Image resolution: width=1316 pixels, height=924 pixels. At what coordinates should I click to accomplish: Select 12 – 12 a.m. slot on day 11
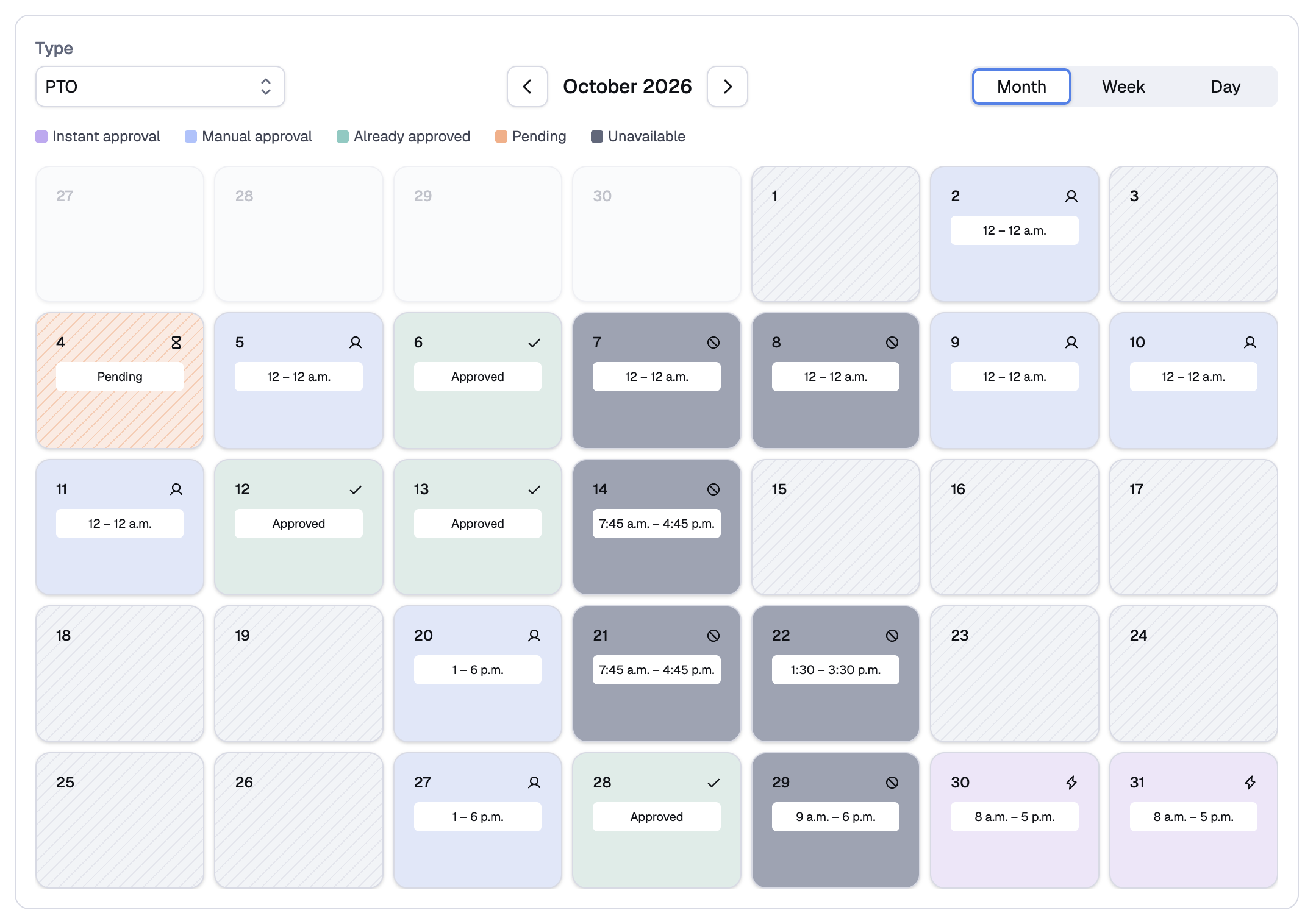[x=120, y=524]
